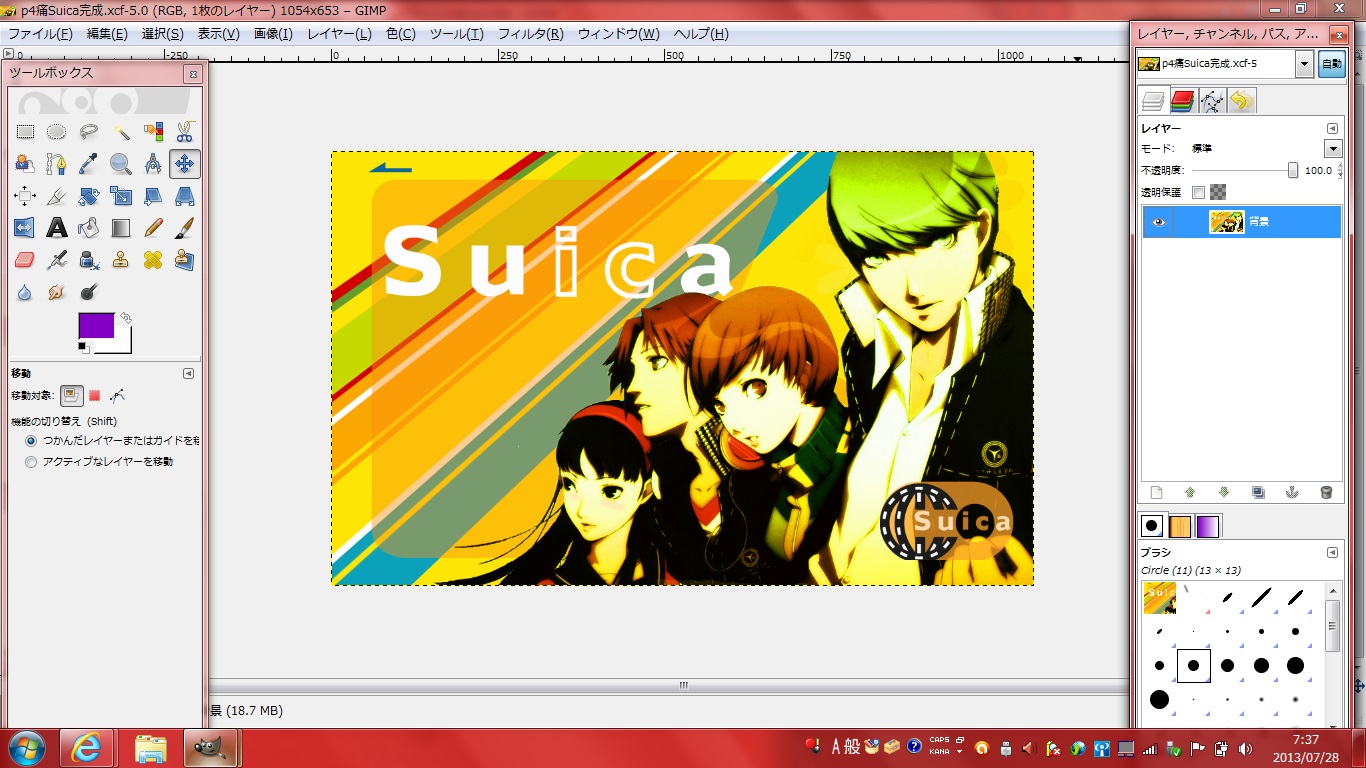The height and width of the screenshot is (768, 1366).
Task: Select the Zoom magnifier tool
Action: (x=121, y=163)
